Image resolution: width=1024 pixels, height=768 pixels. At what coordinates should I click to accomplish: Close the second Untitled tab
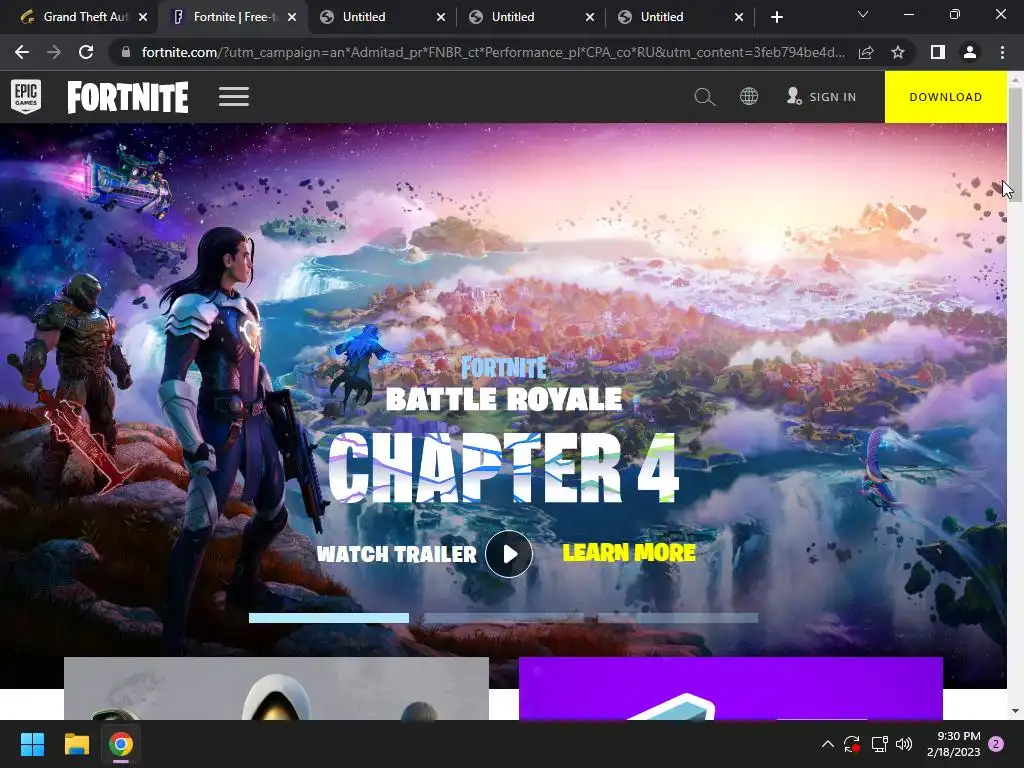pyautogui.click(x=590, y=17)
